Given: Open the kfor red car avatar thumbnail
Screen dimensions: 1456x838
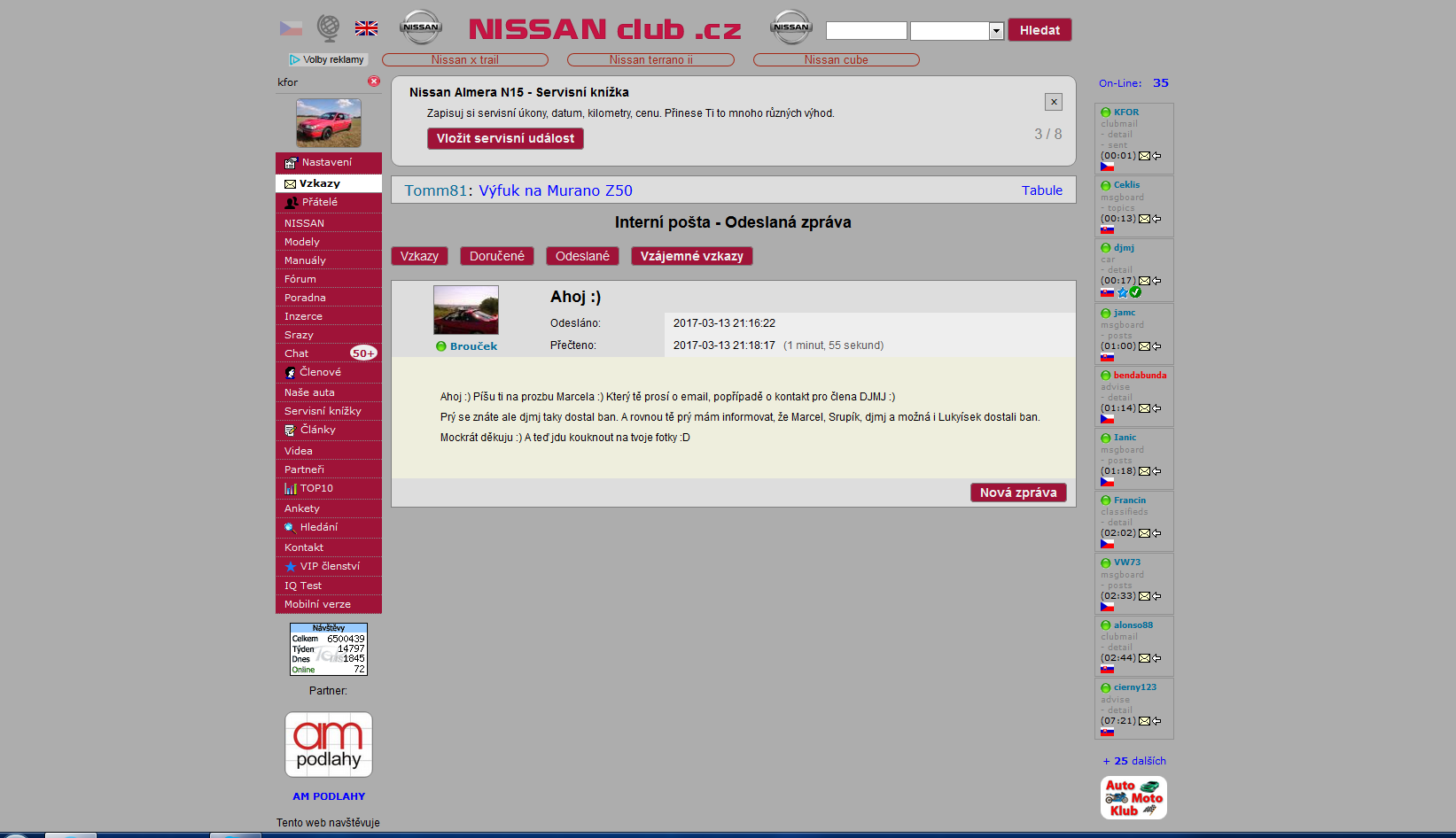Looking at the screenshot, I should coord(328,122).
